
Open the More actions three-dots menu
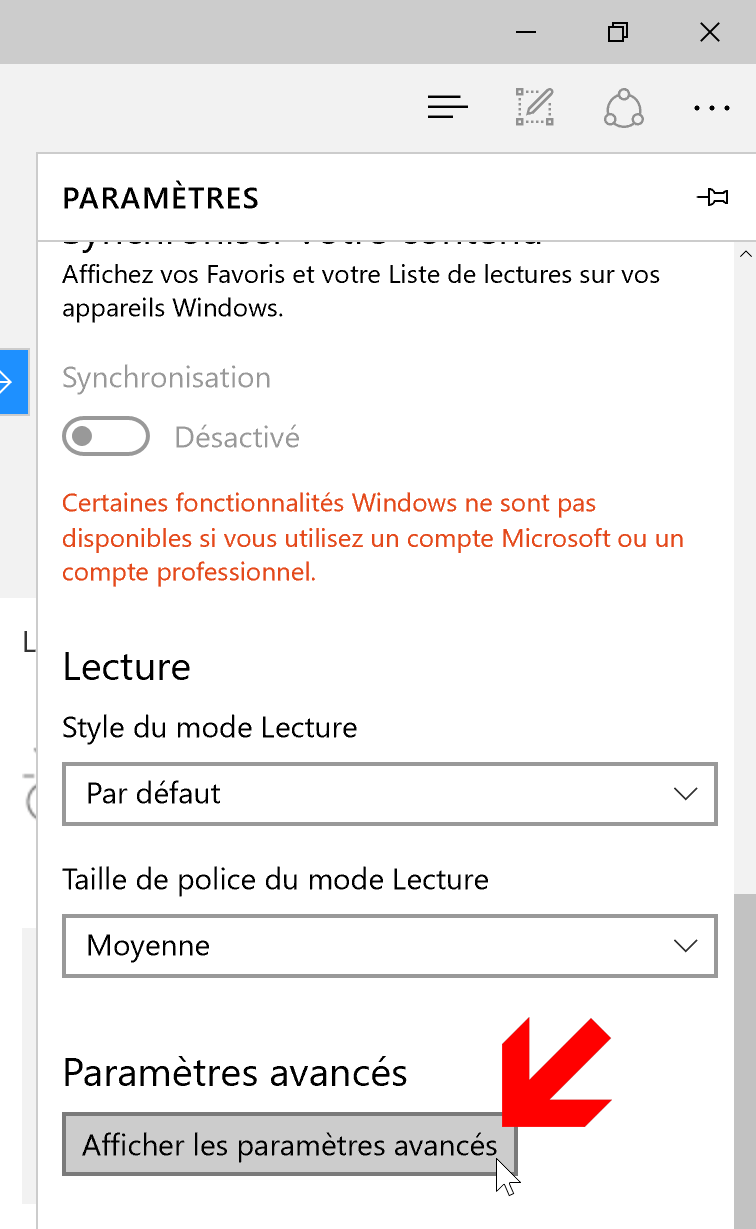pos(712,108)
